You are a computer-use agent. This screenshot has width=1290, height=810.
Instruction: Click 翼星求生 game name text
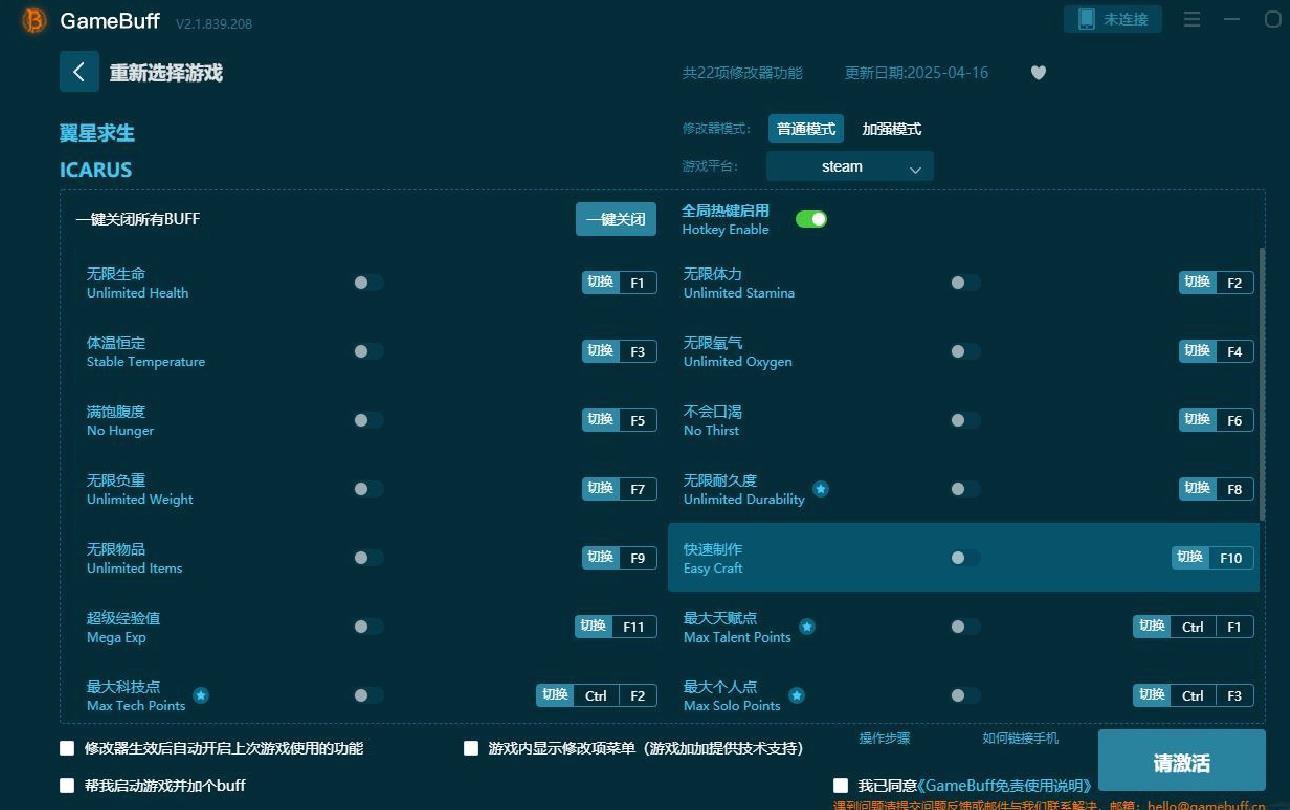(x=97, y=133)
